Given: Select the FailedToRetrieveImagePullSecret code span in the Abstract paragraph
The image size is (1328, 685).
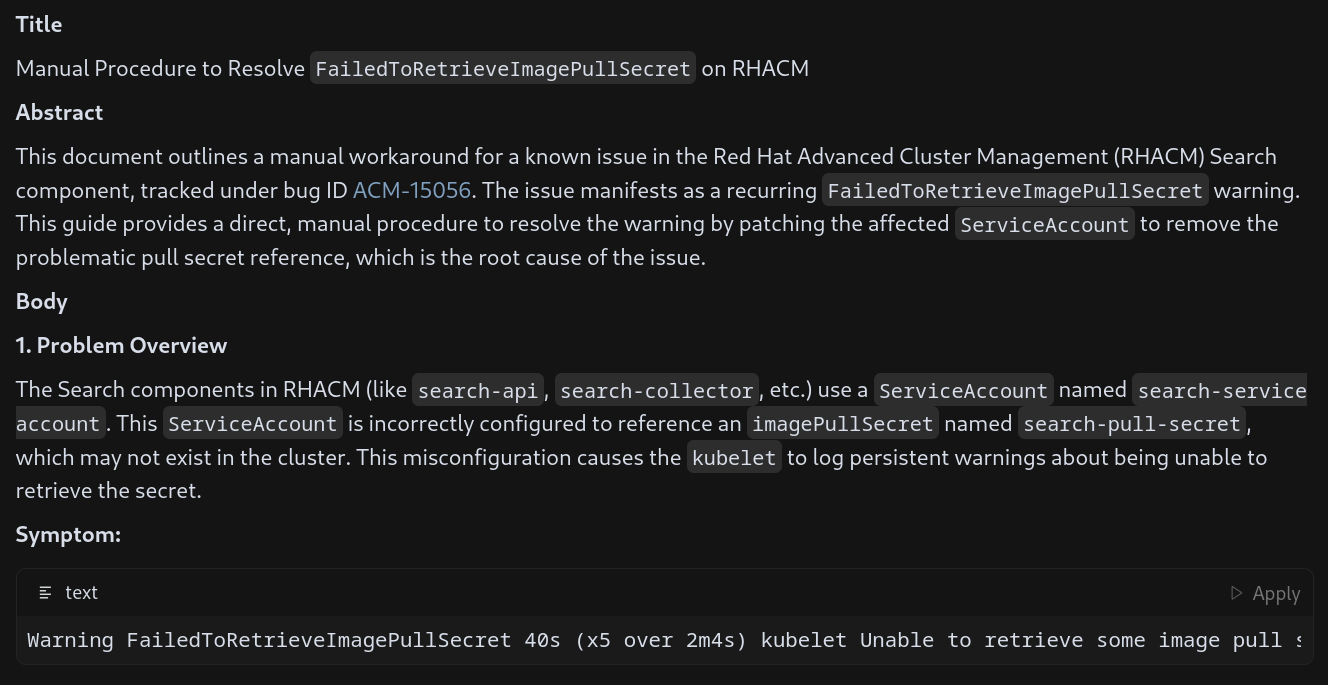Looking at the screenshot, I should tap(1014, 191).
